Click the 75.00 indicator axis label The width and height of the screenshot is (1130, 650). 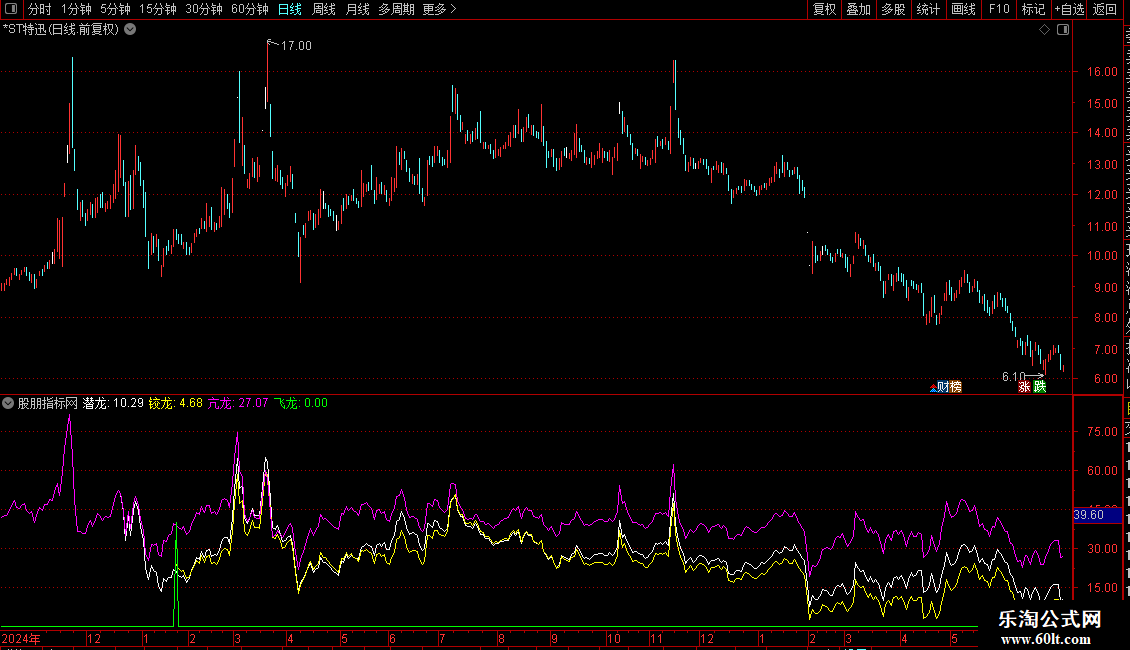pyautogui.click(x=1103, y=432)
